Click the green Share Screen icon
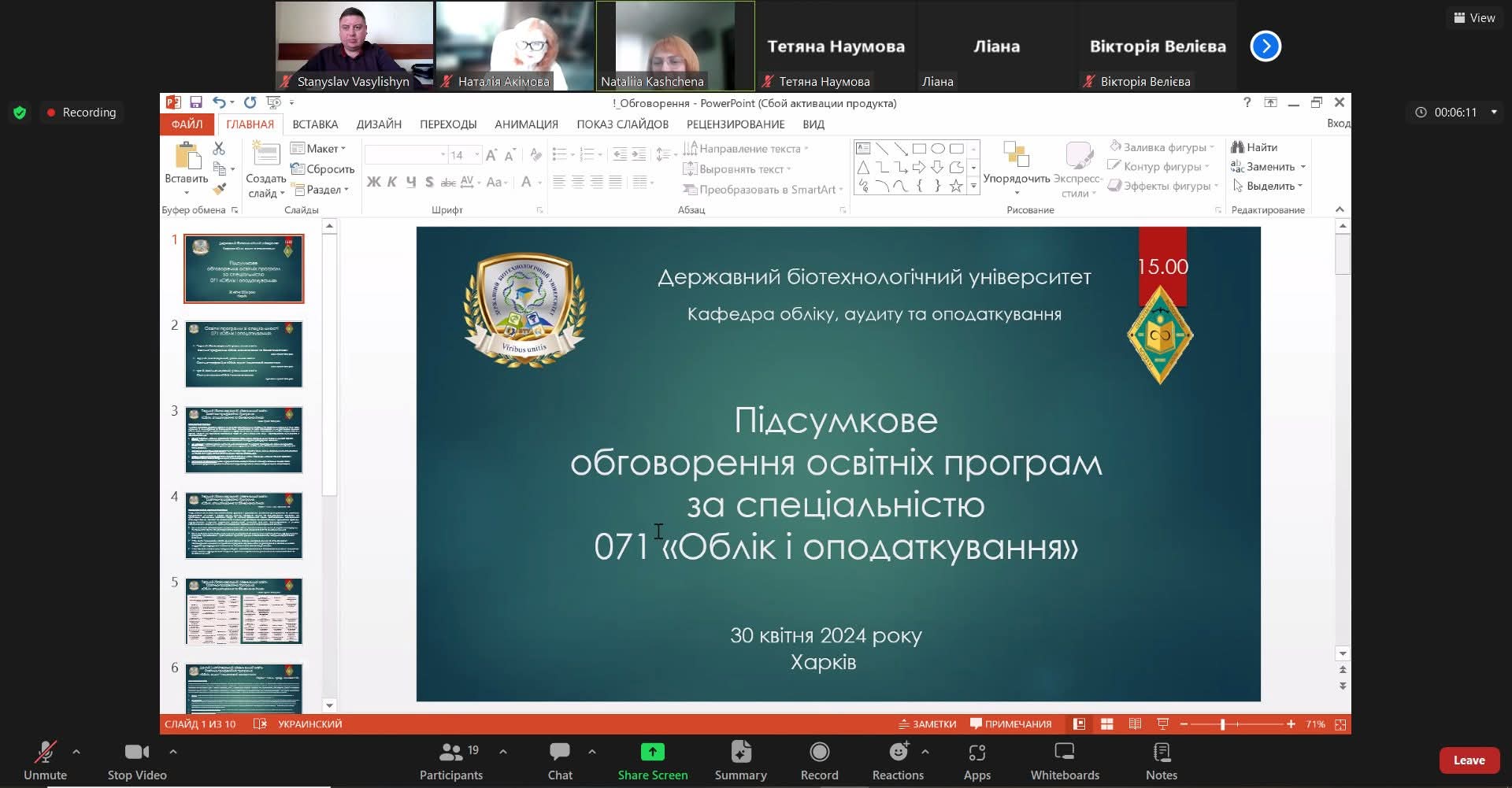 point(652,752)
